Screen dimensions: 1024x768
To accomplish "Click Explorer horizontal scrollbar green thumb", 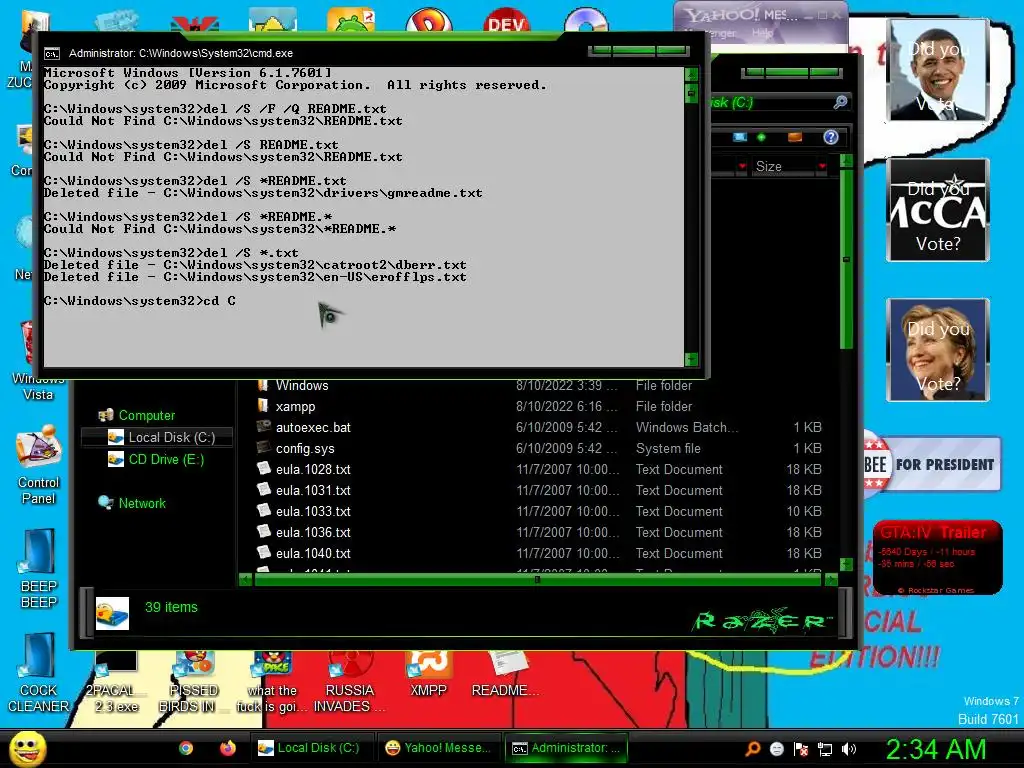I will (x=537, y=579).
